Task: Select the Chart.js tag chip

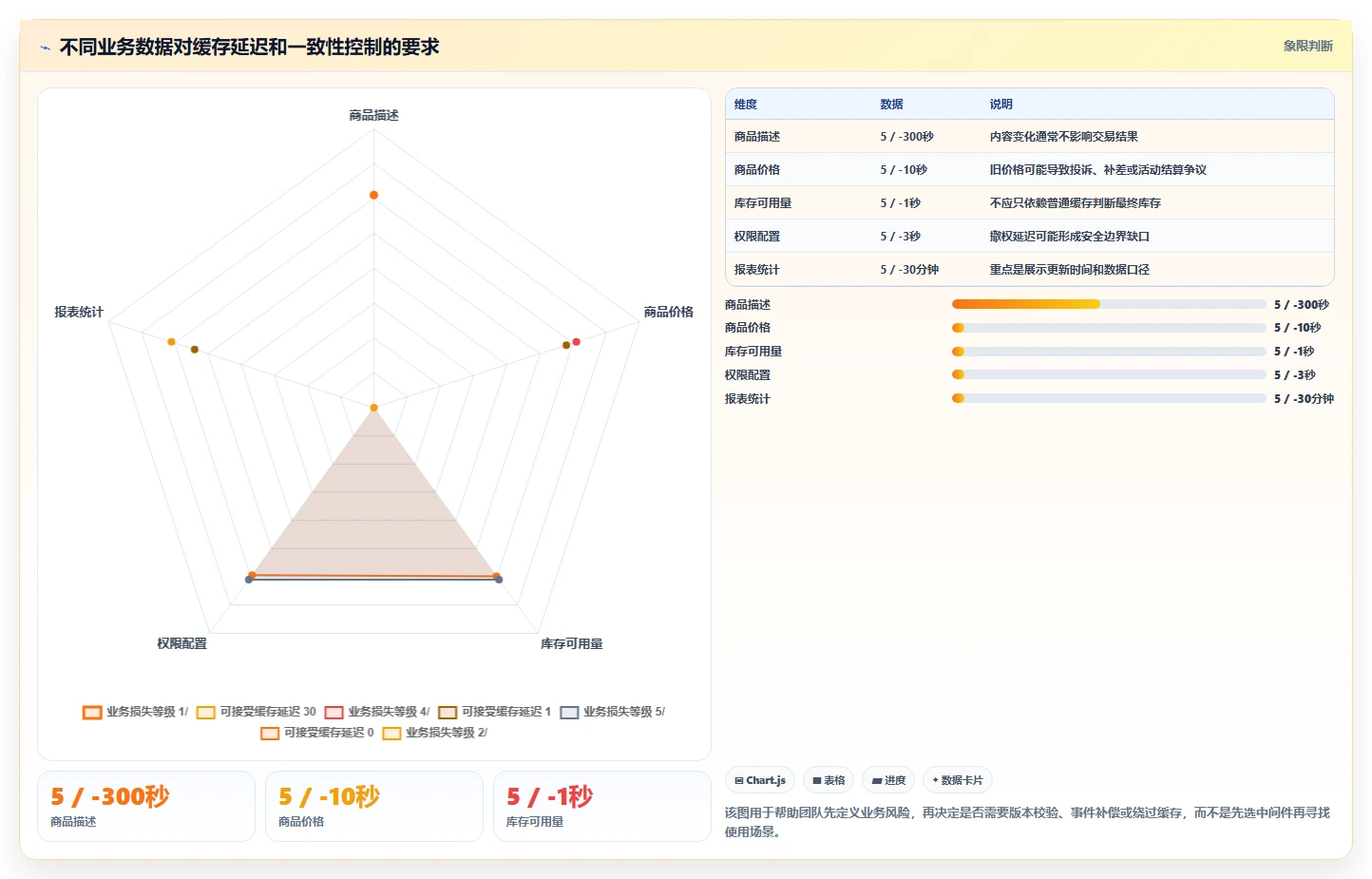Action: point(760,780)
